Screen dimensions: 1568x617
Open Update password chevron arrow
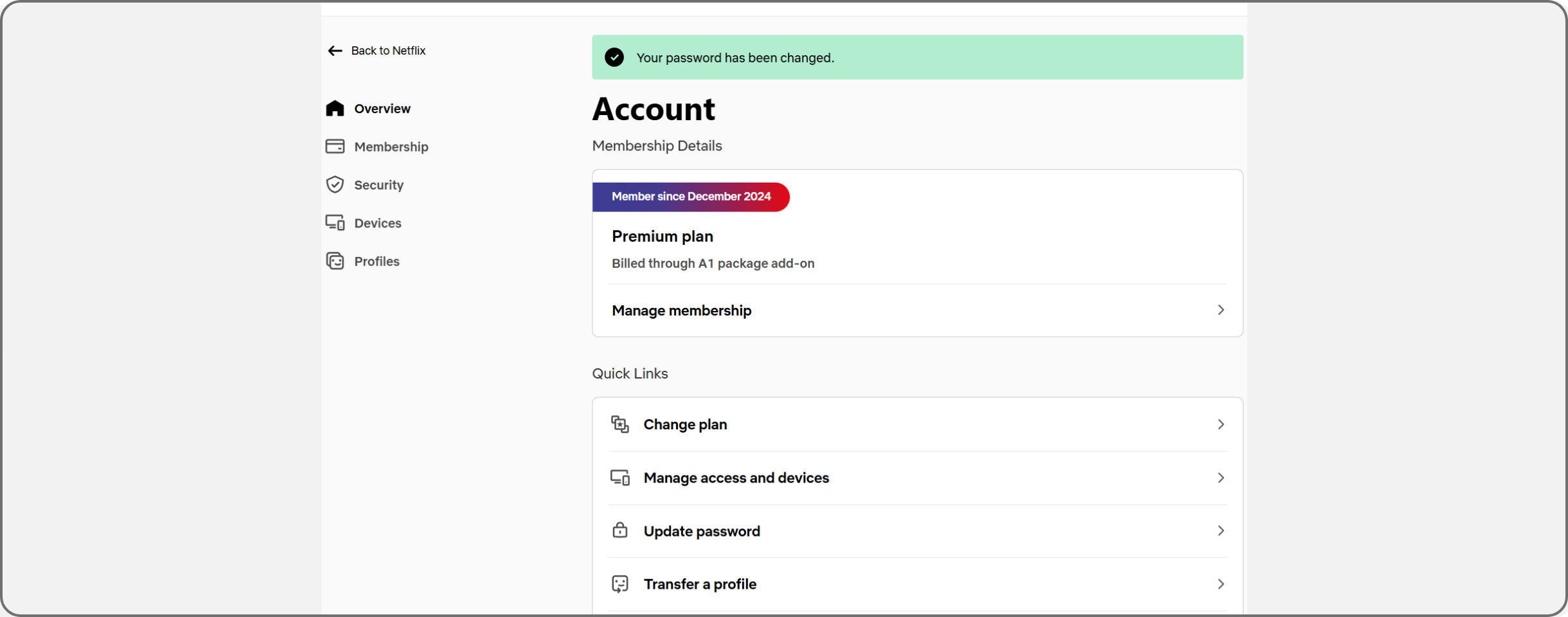[x=1220, y=530]
